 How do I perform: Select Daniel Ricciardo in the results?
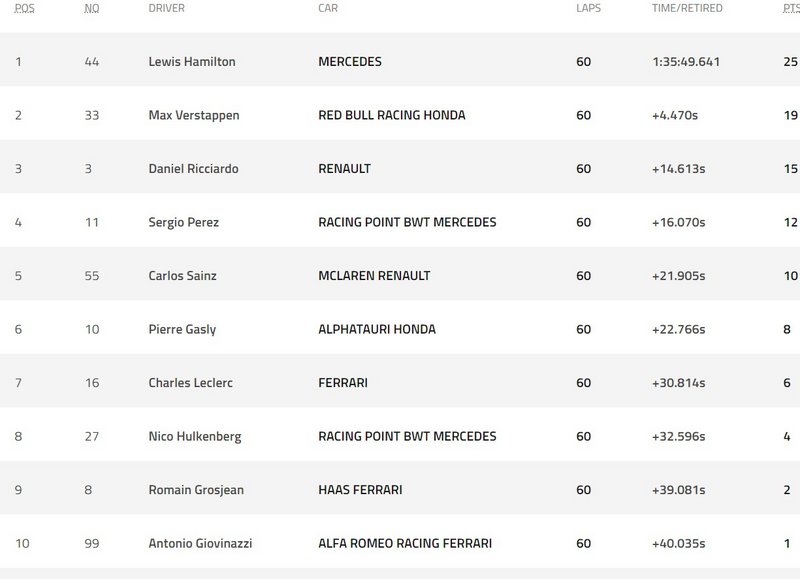[x=192, y=169]
